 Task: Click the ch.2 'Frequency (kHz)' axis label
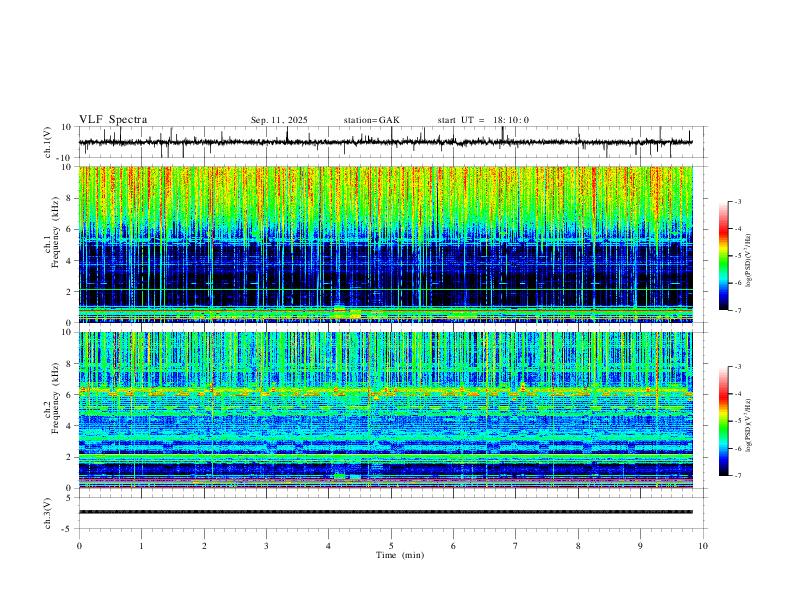pyautogui.click(x=56, y=398)
